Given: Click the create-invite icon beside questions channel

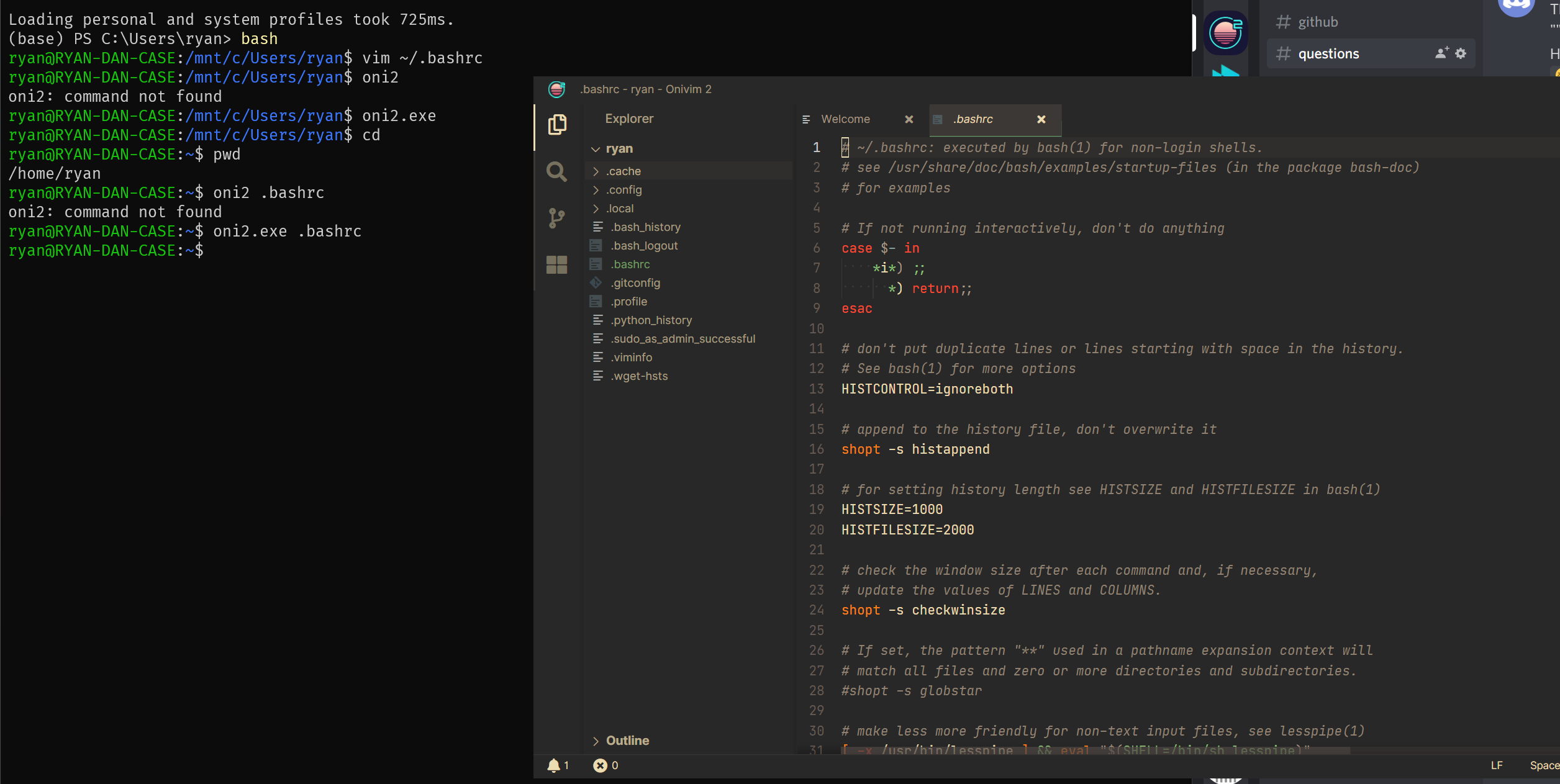Looking at the screenshot, I should click(1441, 53).
